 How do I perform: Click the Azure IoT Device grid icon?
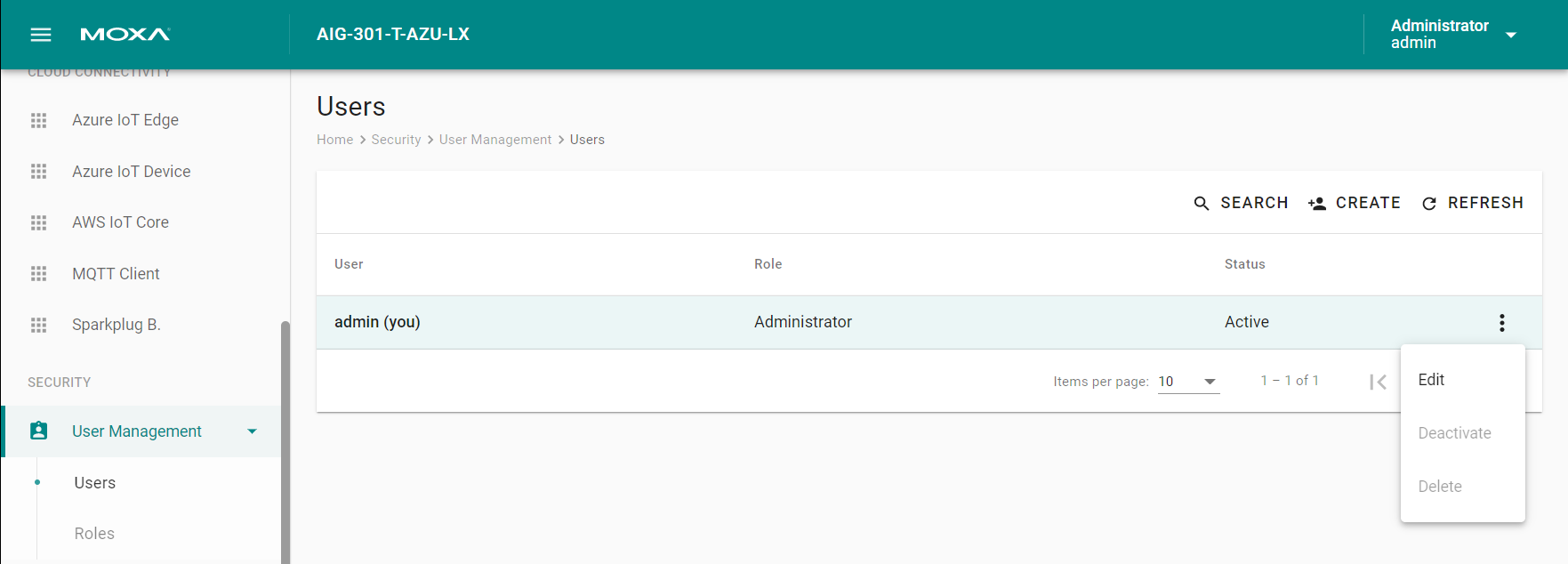pos(38,172)
